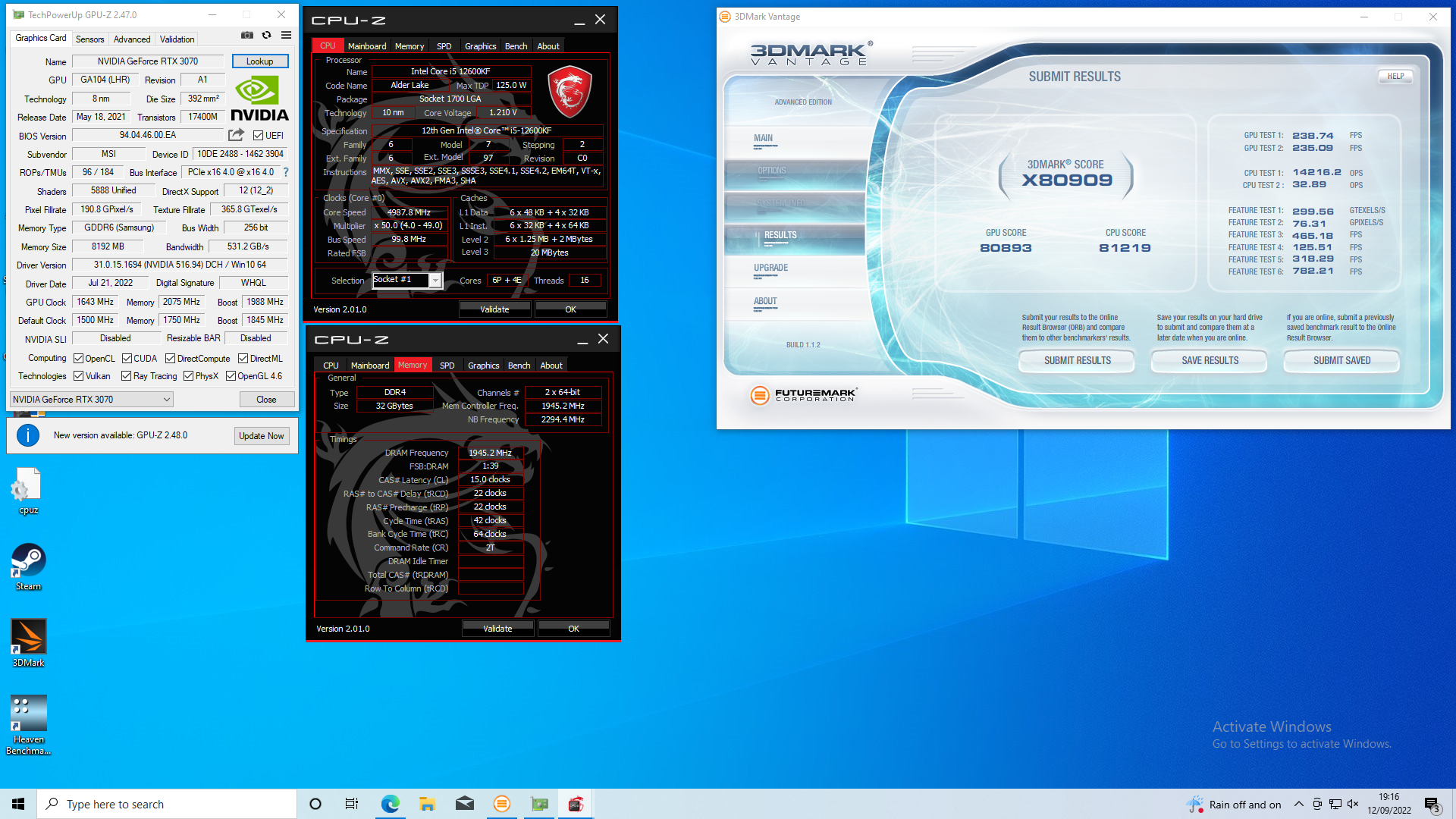The height and width of the screenshot is (819, 1456).
Task: Open Graphics tab in lower CPU-Z window
Action: click(x=484, y=366)
